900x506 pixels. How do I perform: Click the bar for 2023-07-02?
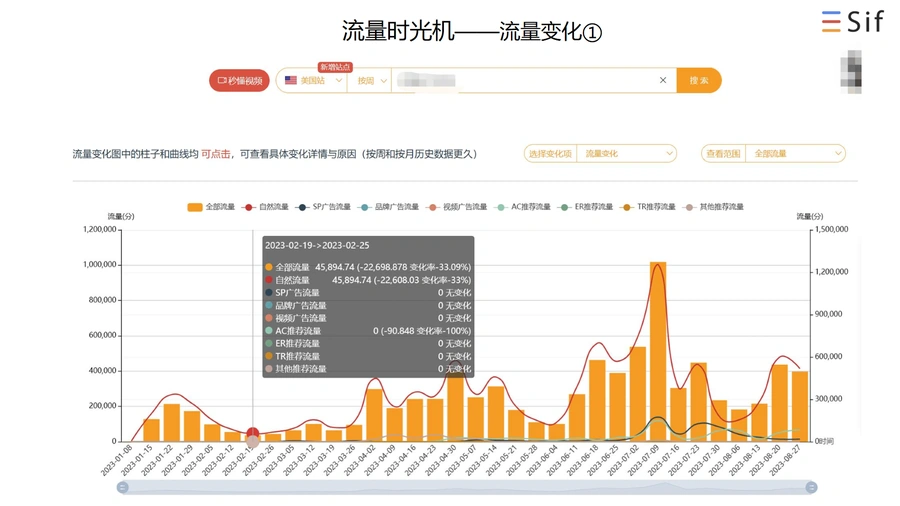pyautogui.click(x=638, y=394)
